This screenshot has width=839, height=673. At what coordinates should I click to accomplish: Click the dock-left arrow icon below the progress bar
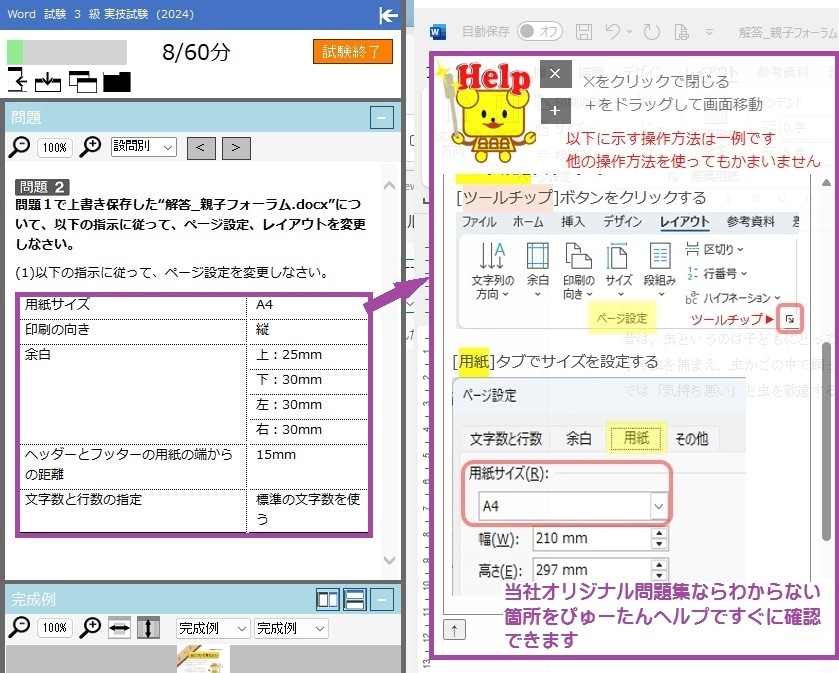[18, 80]
